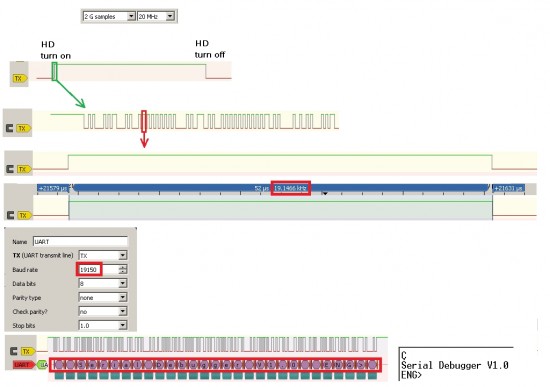
Task: Select the TX label of the HD turn on/off waveform
Action: 20,78
